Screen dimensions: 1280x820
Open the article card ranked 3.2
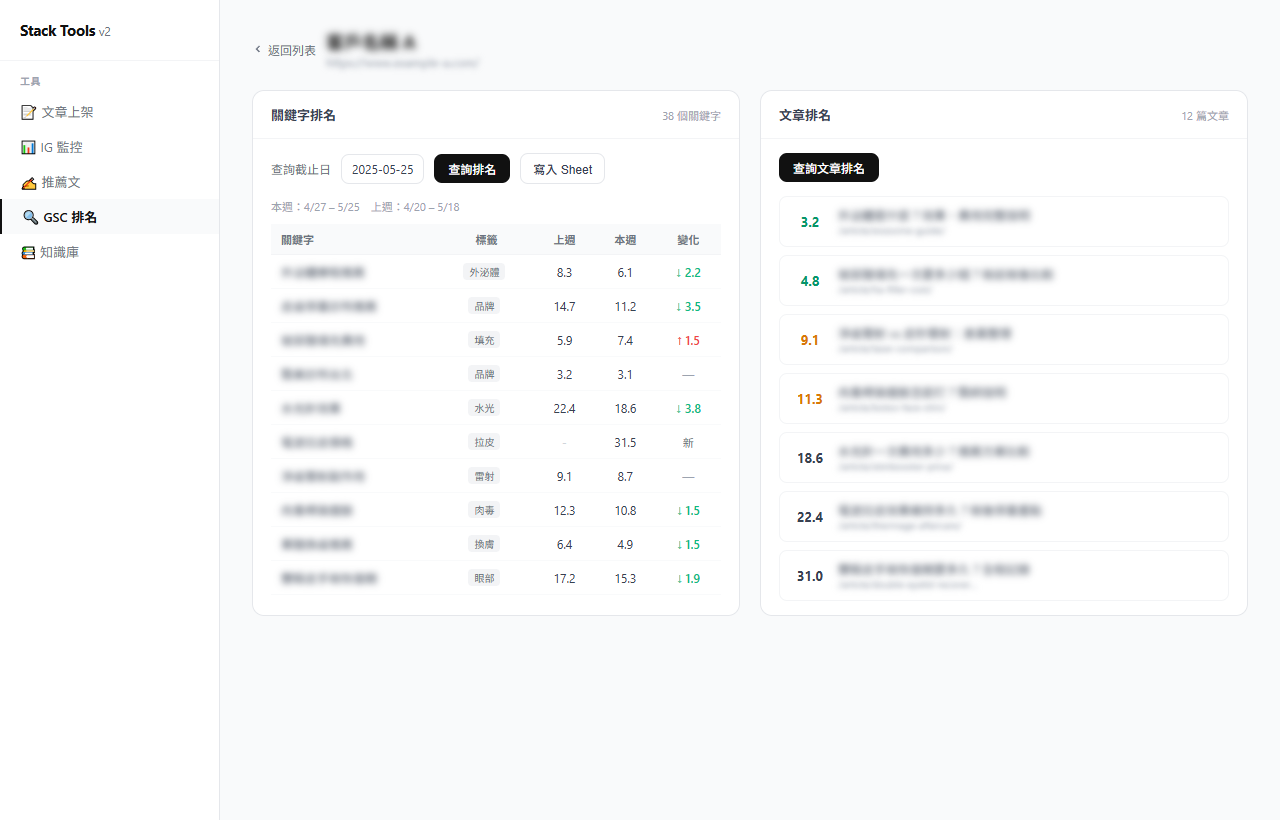pos(1004,221)
